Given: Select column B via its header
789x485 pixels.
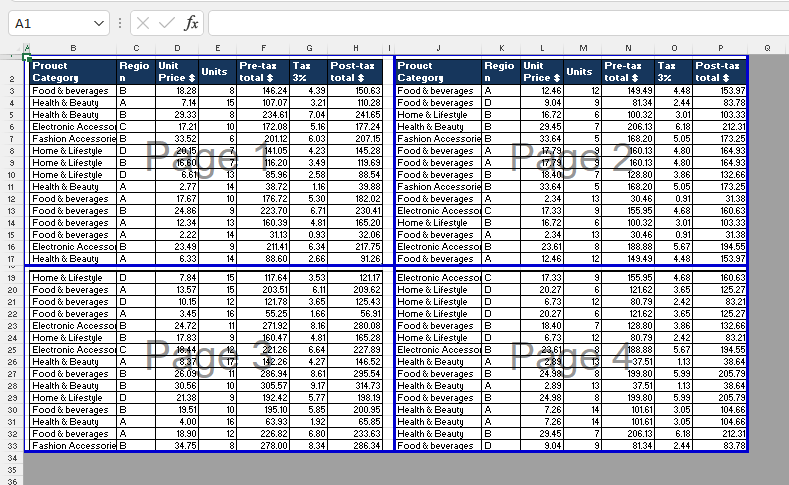Looking at the screenshot, I should 73,48.
